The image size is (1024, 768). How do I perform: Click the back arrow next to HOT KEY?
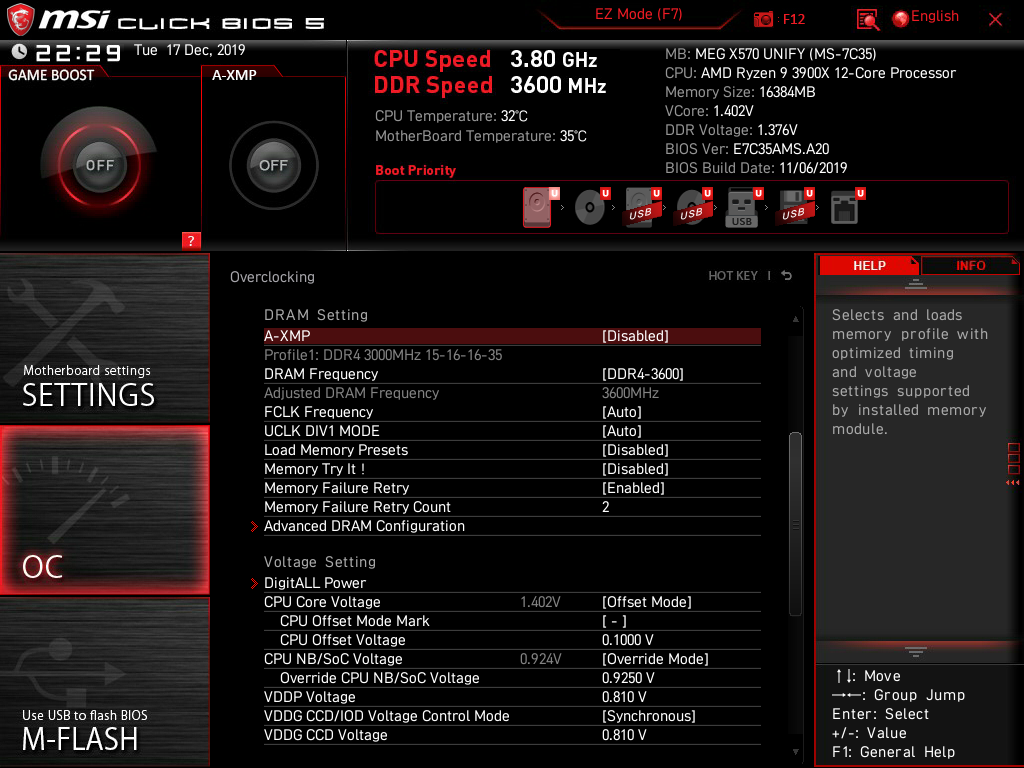(x=787, y=276)
